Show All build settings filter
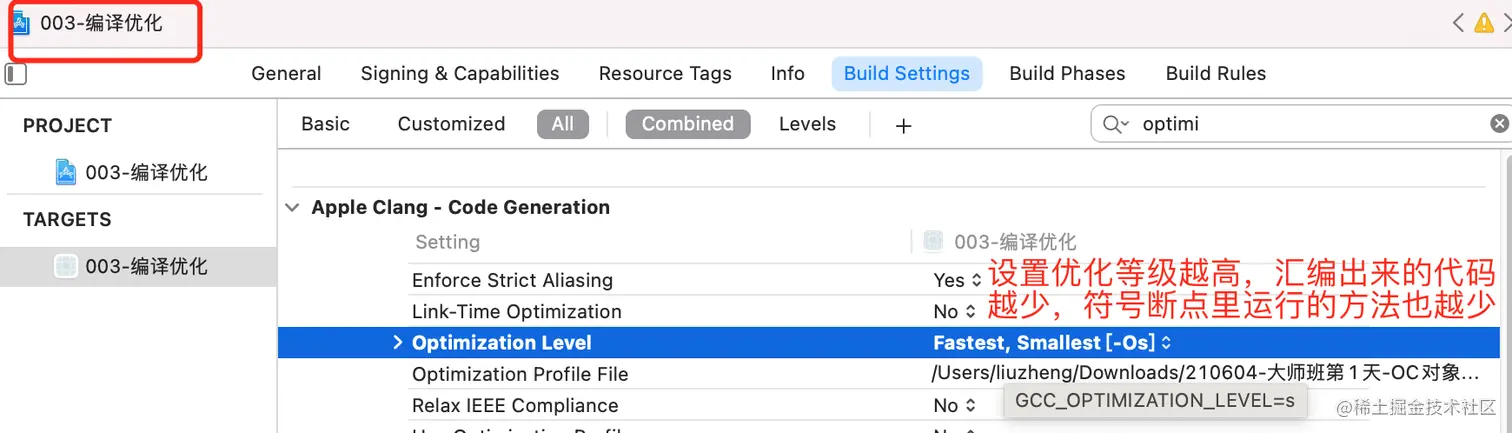The width and height of the screenshot is (1512, 433). click(x=563, y=124)
